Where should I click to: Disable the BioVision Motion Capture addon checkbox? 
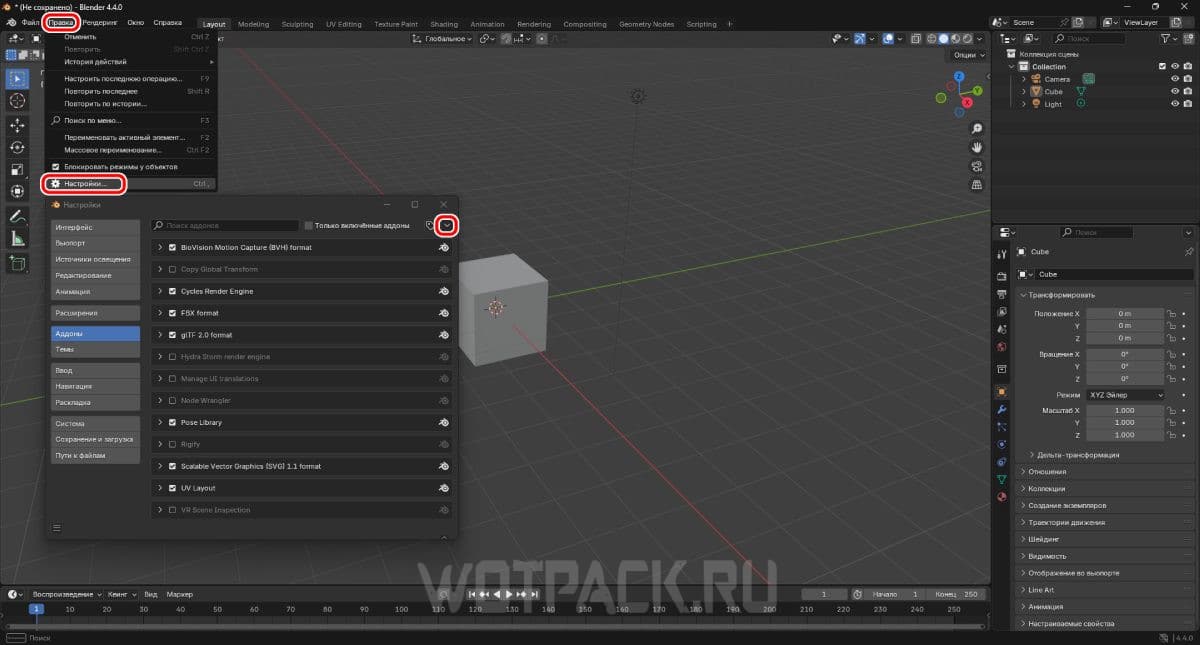(172, 247)
